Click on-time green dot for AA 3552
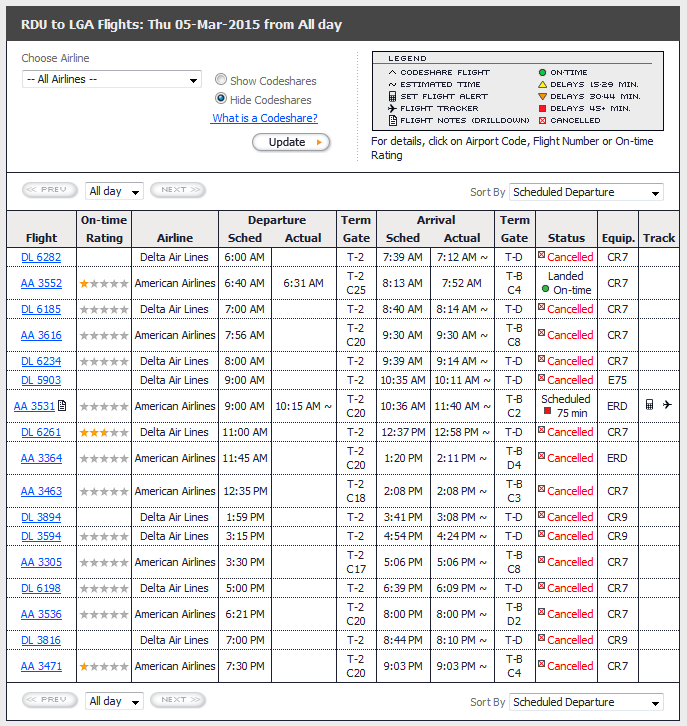This screenshot has width=687, height=726. click(x=545, y=289)
